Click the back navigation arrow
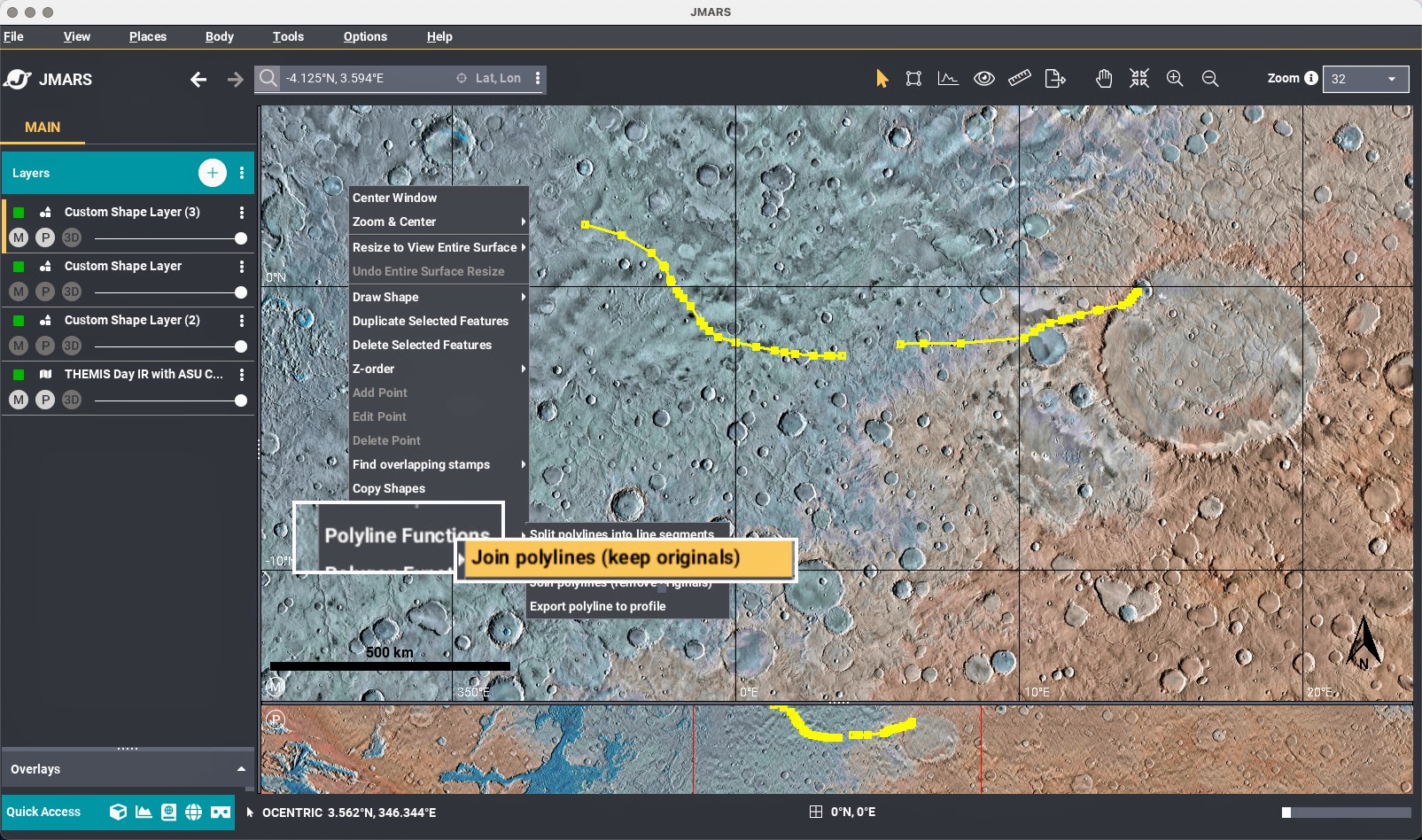Screen dimensions: 1422x840 pyautogui.click(x=198, y=80)
